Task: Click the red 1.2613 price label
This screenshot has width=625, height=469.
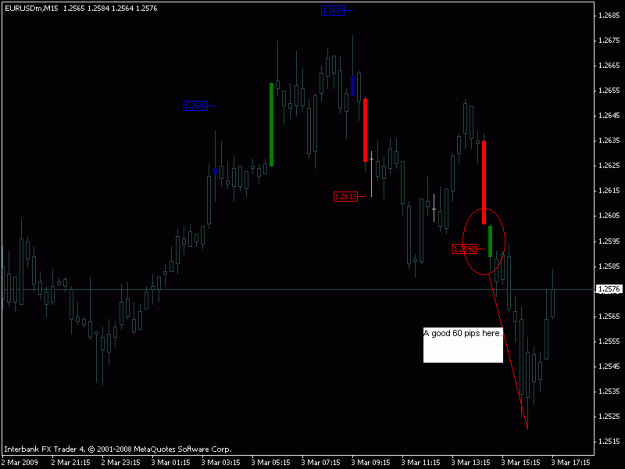Action: tap(346, 196)
